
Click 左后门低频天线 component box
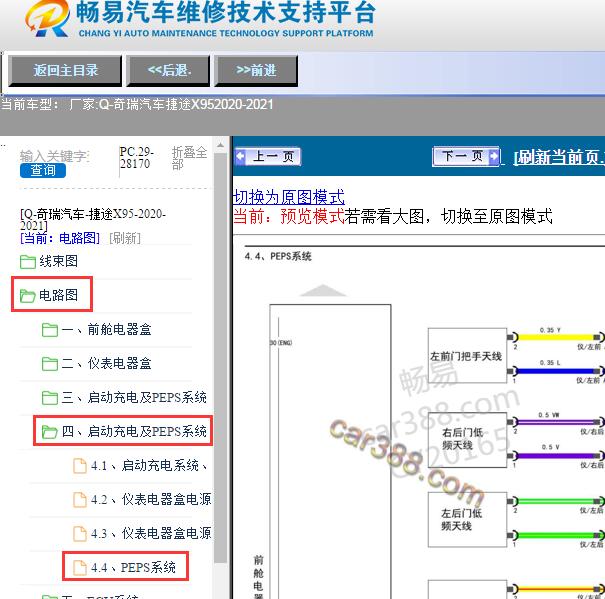[467, 519]
